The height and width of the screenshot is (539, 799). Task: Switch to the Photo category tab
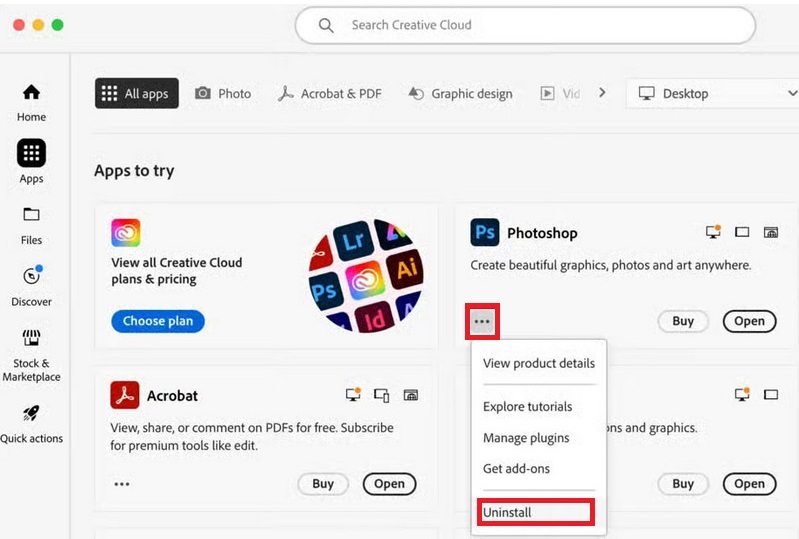tap(223, 93)
